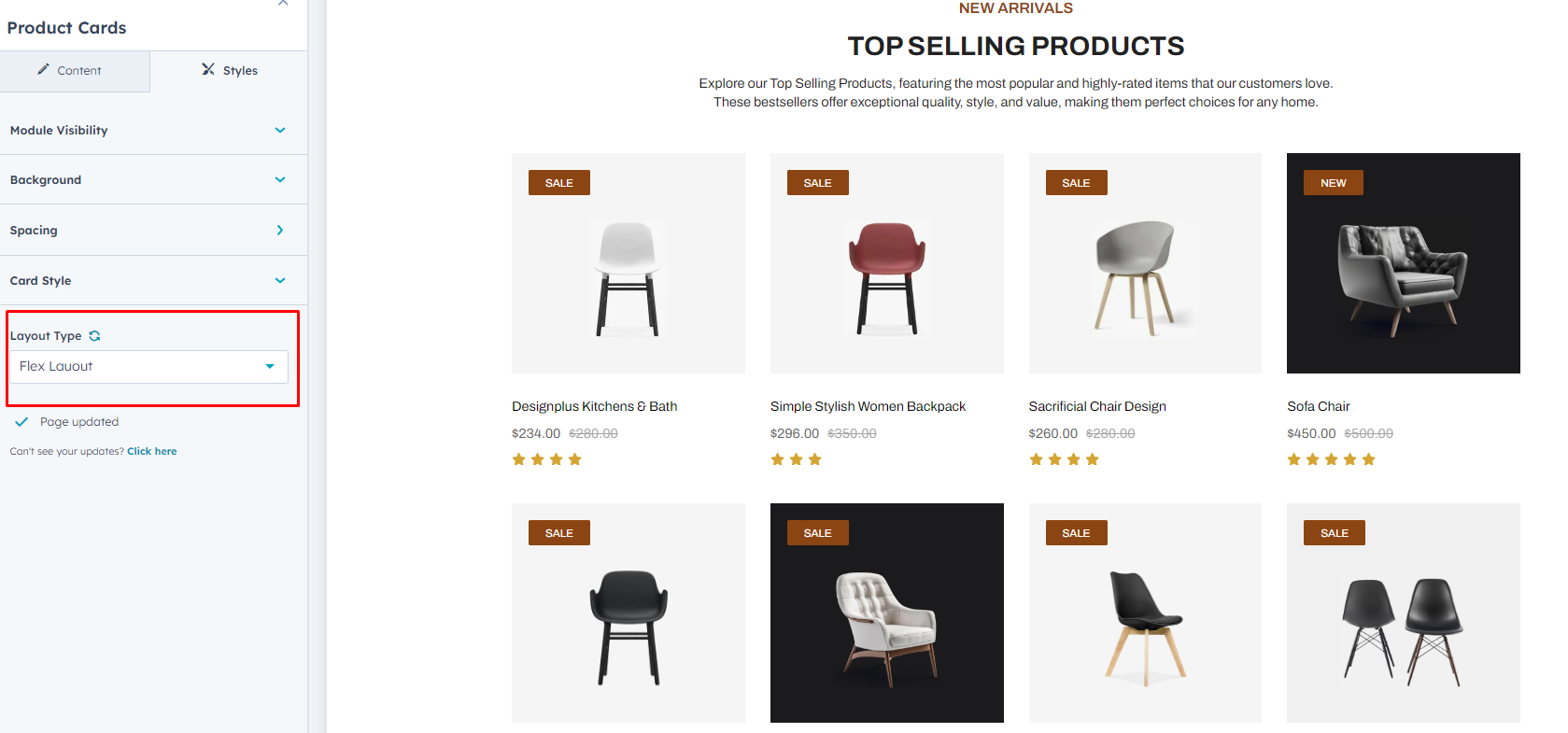Screen dimensions: 1568x733
Task: Open Simple Stylish Women Backpack product title
Action: (868, 406)
